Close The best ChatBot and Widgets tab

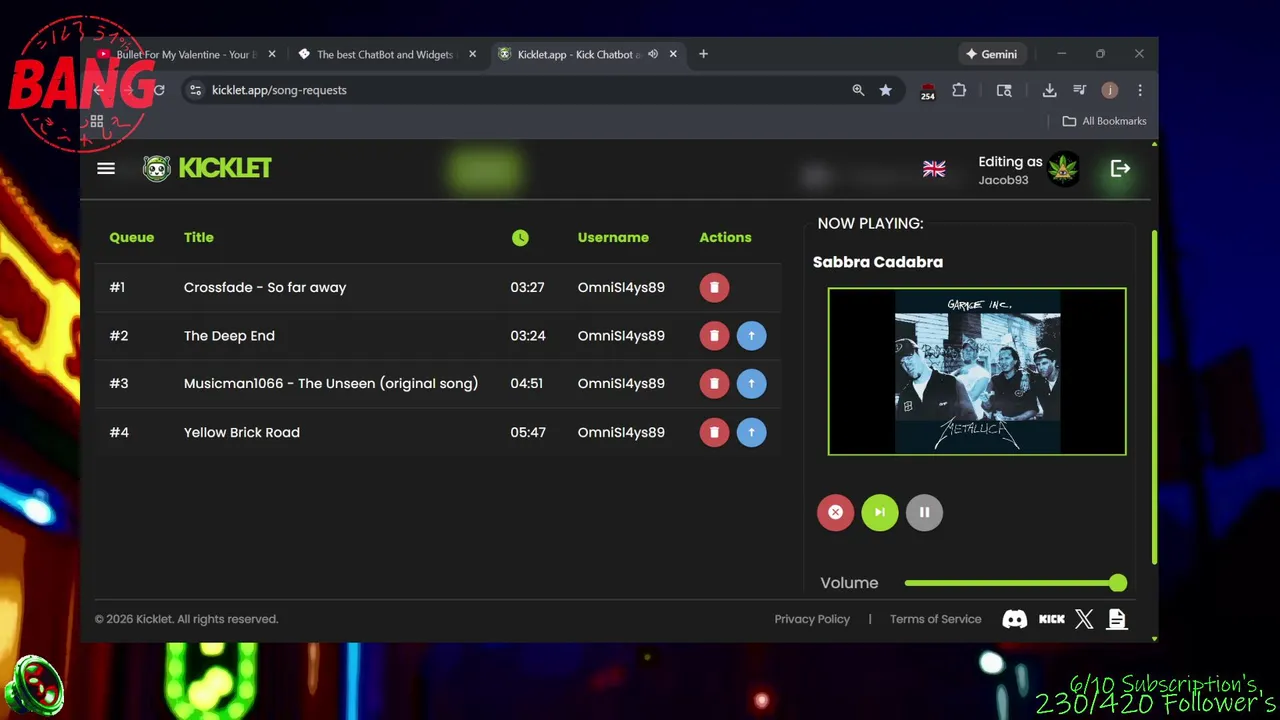click(472, 54)
